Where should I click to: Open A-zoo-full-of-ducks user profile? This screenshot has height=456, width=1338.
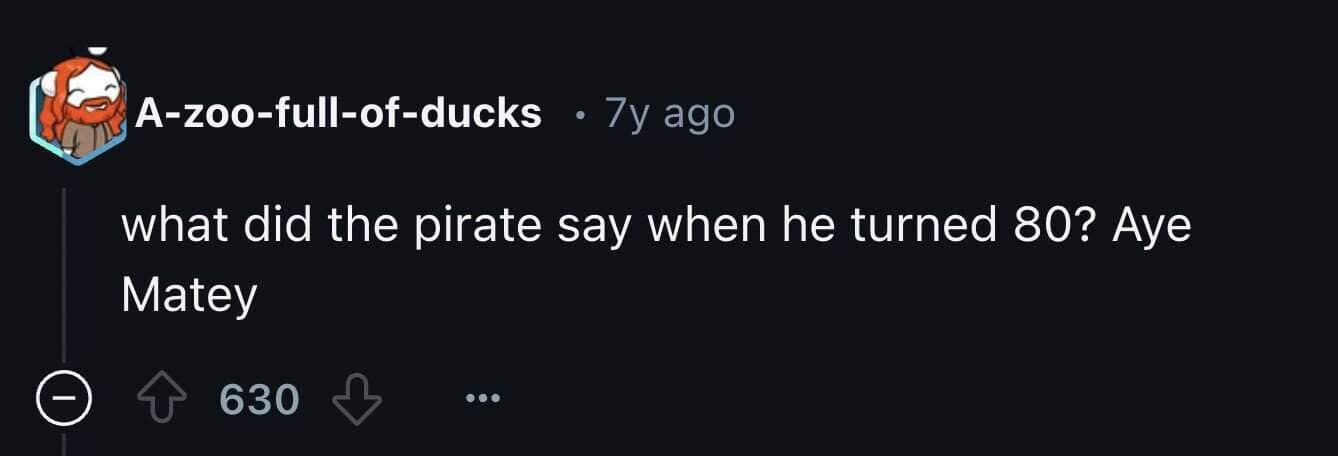tap(338, 114)
